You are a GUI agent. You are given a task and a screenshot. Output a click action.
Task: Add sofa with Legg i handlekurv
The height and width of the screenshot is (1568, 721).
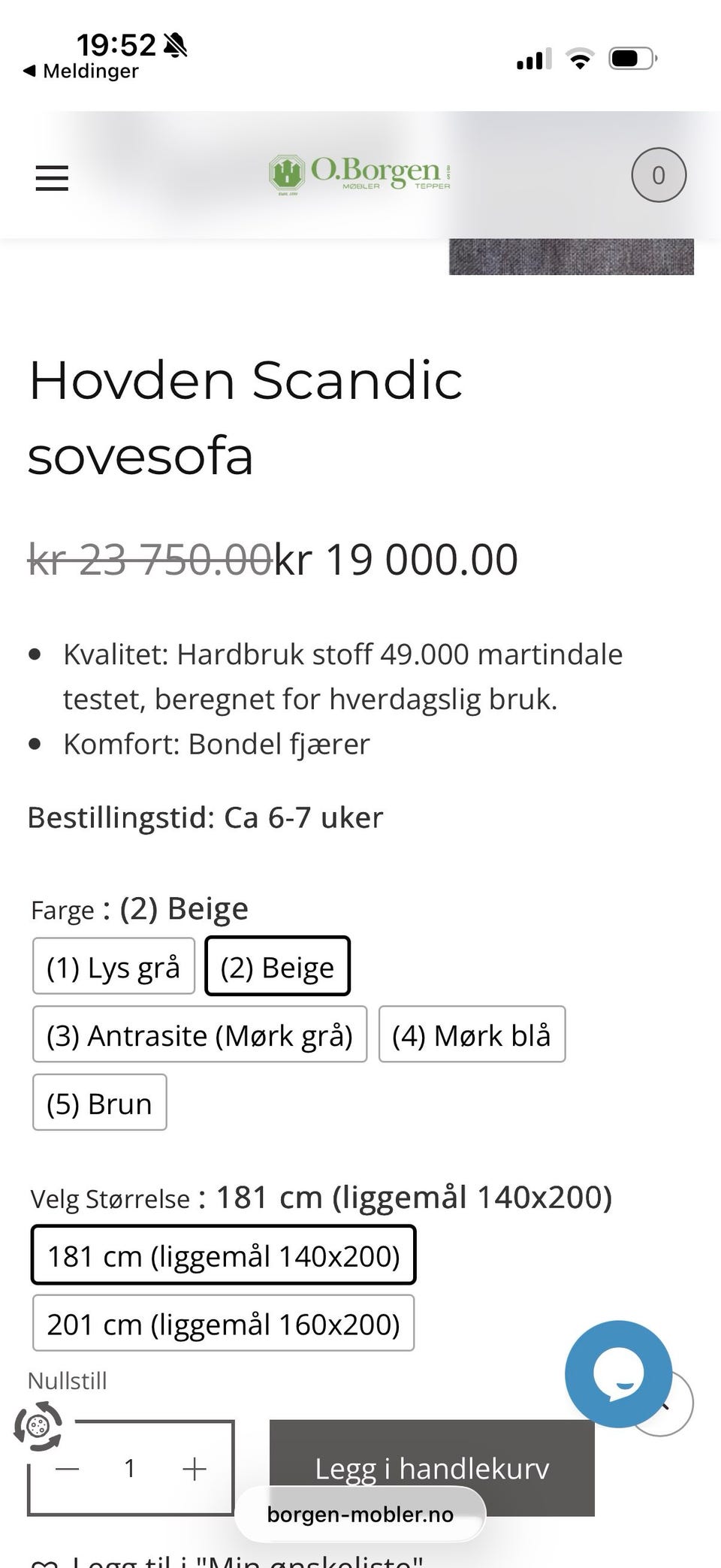click(x=432, y=1467)
